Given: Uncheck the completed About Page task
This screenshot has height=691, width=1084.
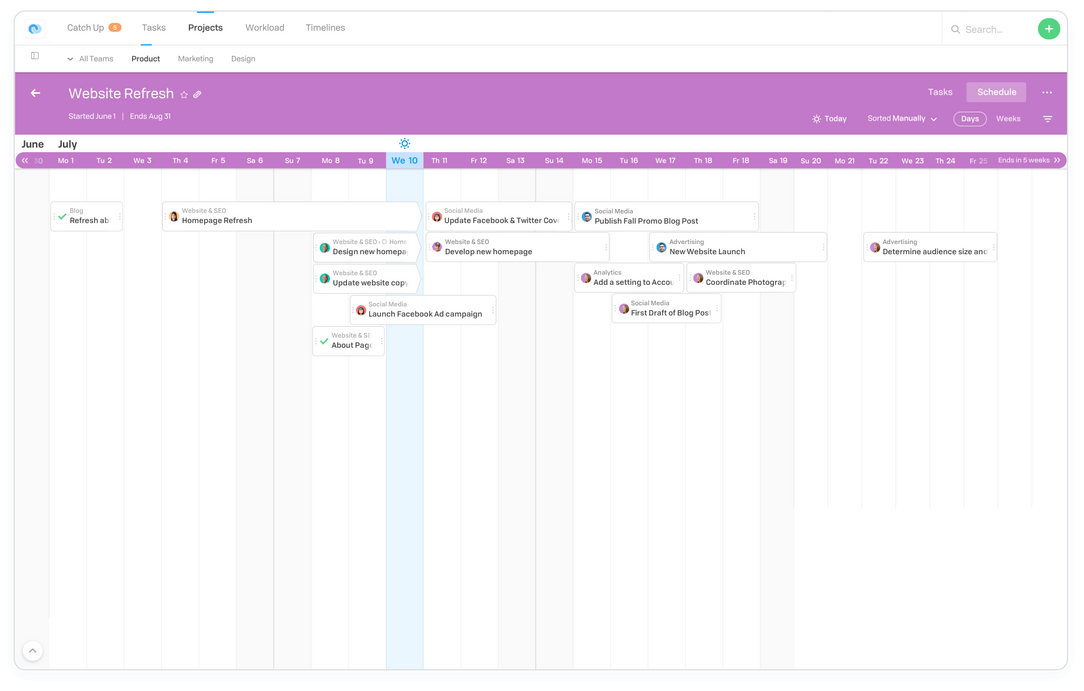Looking at the screenshot, I should (324, 341).
